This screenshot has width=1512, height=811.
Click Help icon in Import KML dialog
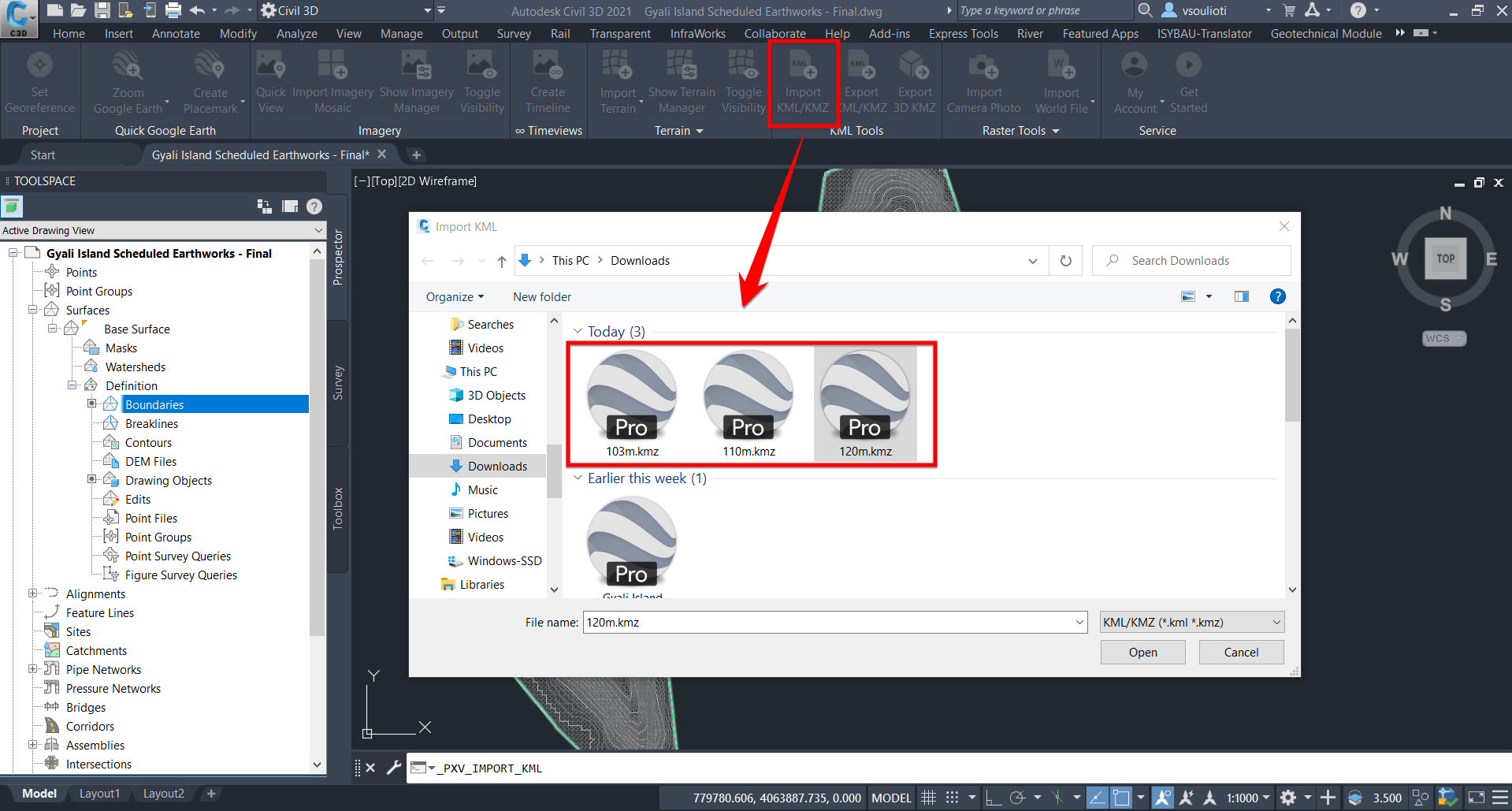coord(1278,296)
